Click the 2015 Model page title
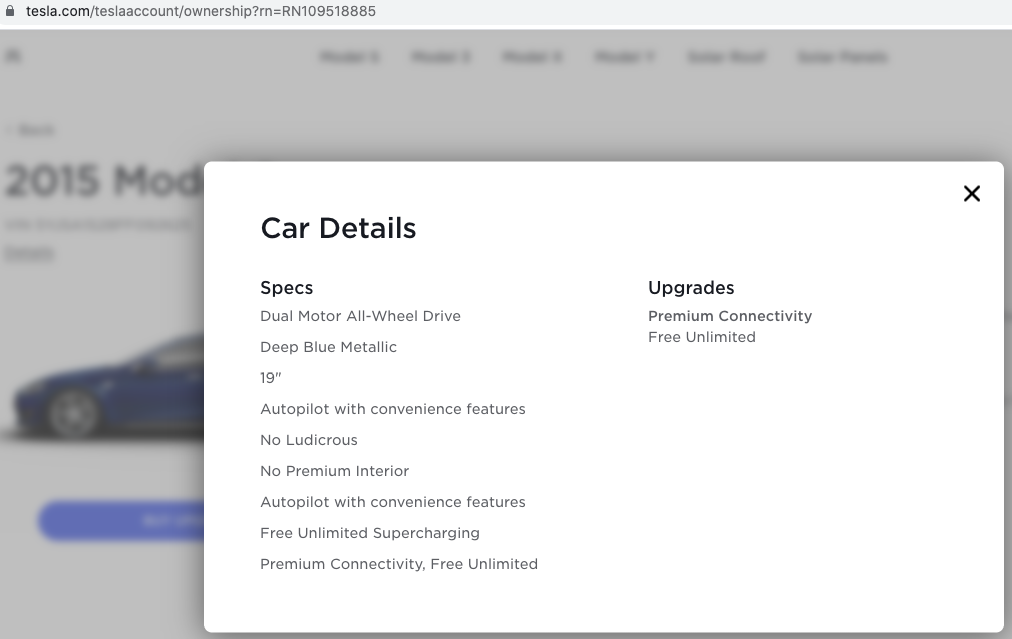The height and width of the screenshot is (639, 1012). [100, 181]
